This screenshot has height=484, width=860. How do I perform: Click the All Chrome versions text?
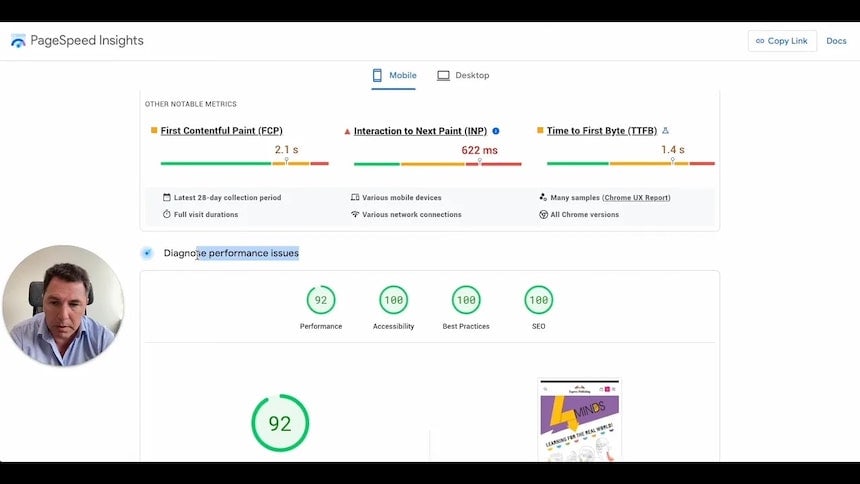click(x=585, y=215)
